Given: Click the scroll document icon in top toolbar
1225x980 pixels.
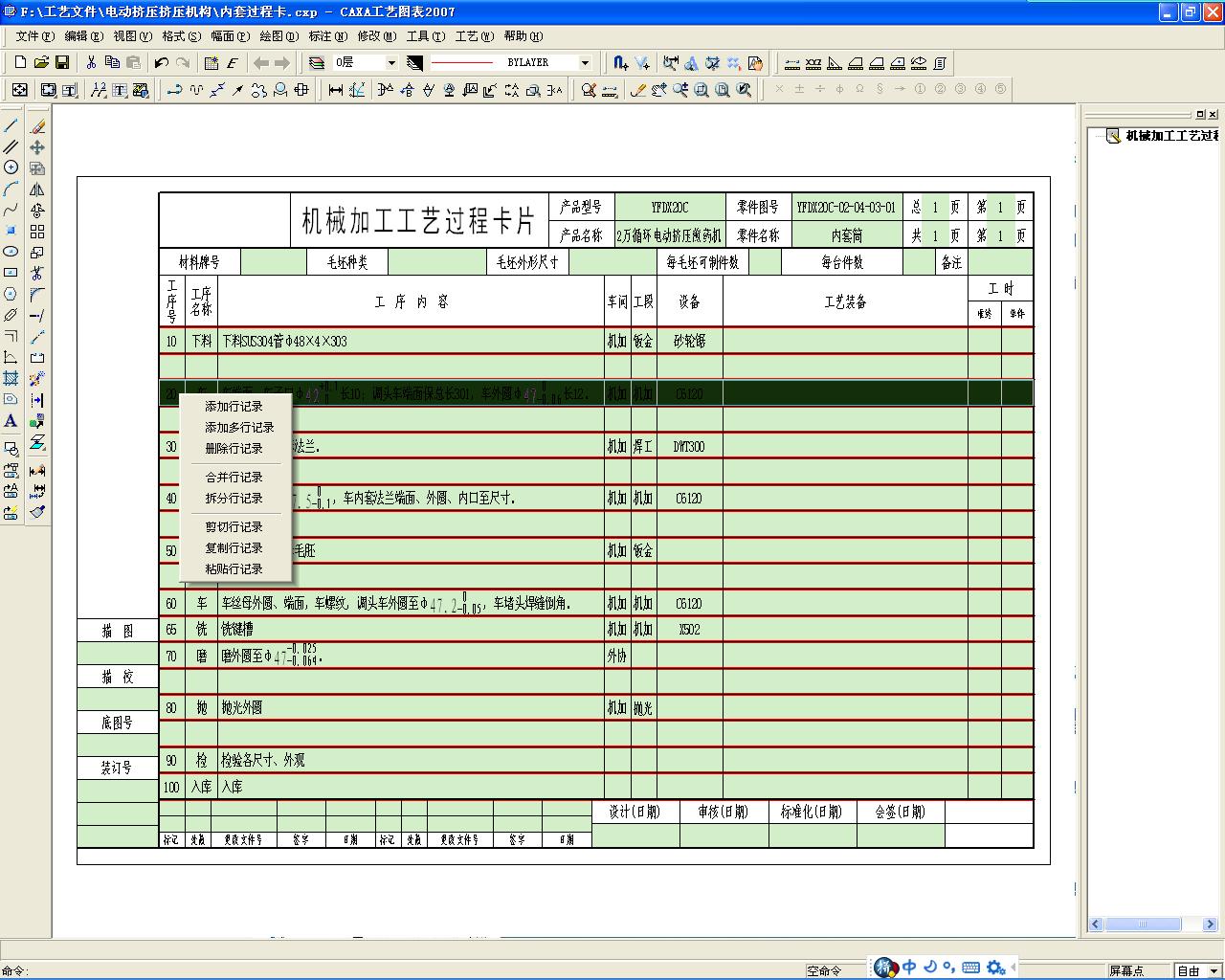Looking at the screenshot, I should [x=940, y=63].
